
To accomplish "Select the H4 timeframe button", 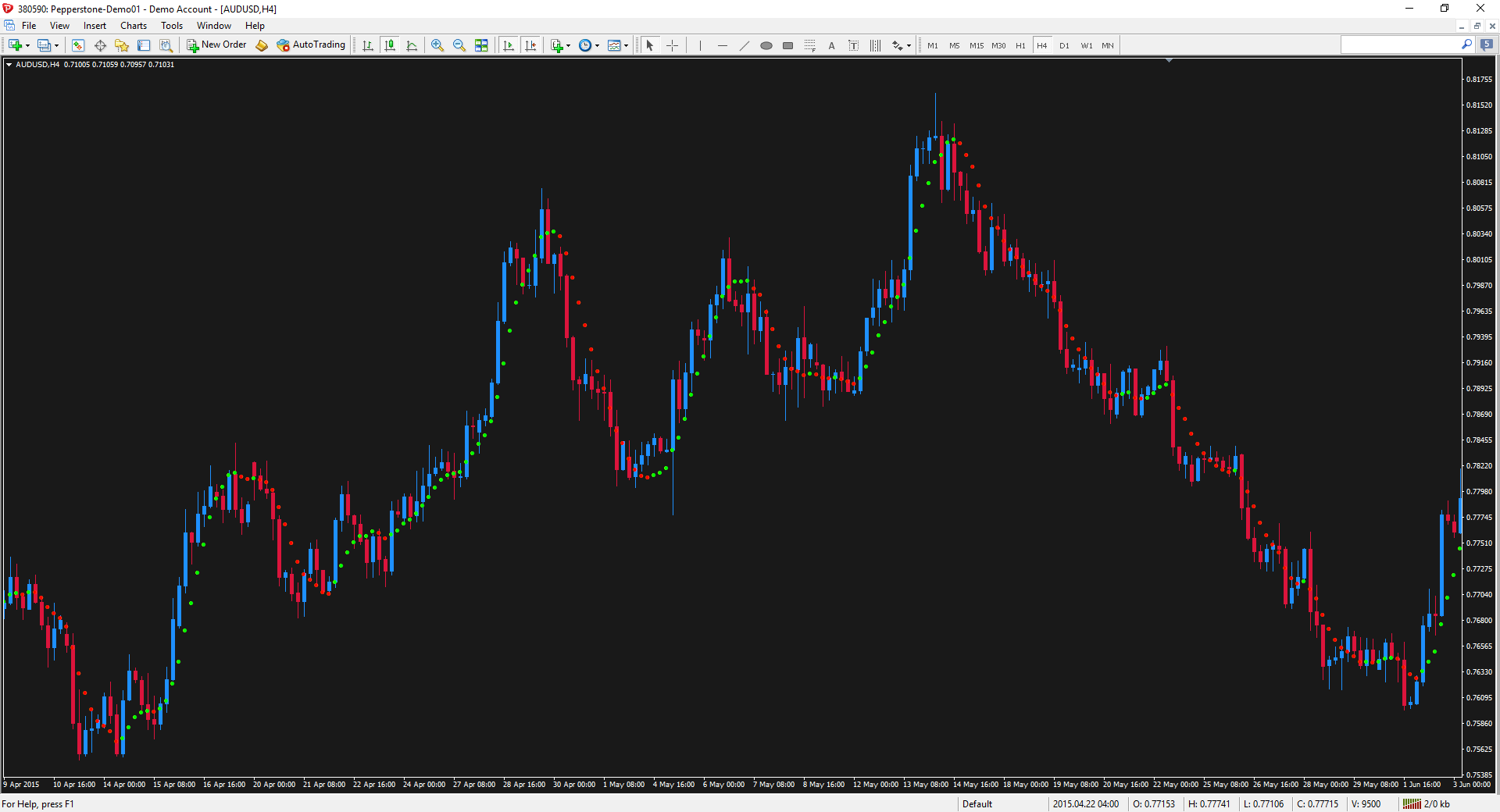I will (1042, 45).
